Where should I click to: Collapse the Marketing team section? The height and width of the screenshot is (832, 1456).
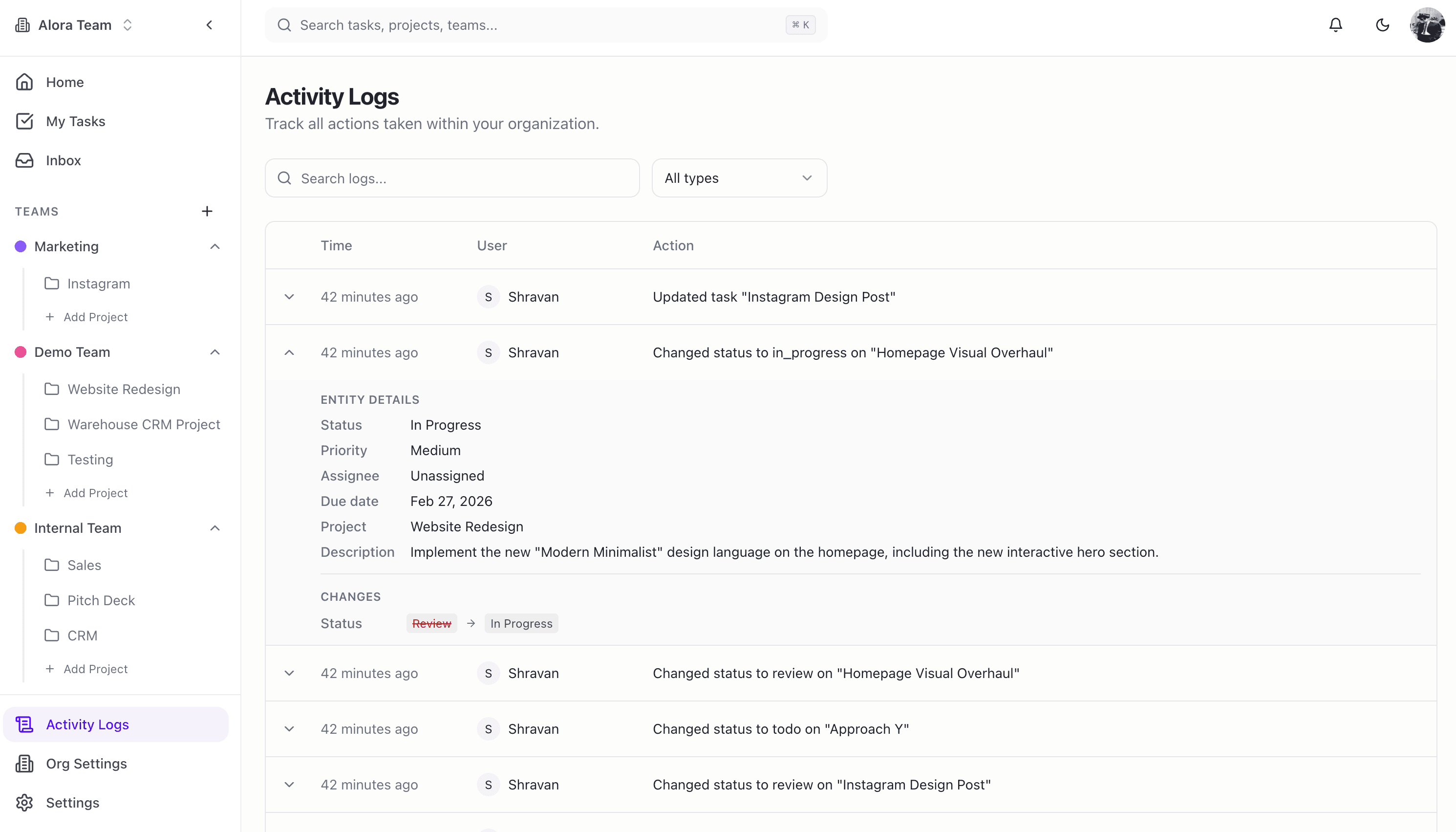214,246
